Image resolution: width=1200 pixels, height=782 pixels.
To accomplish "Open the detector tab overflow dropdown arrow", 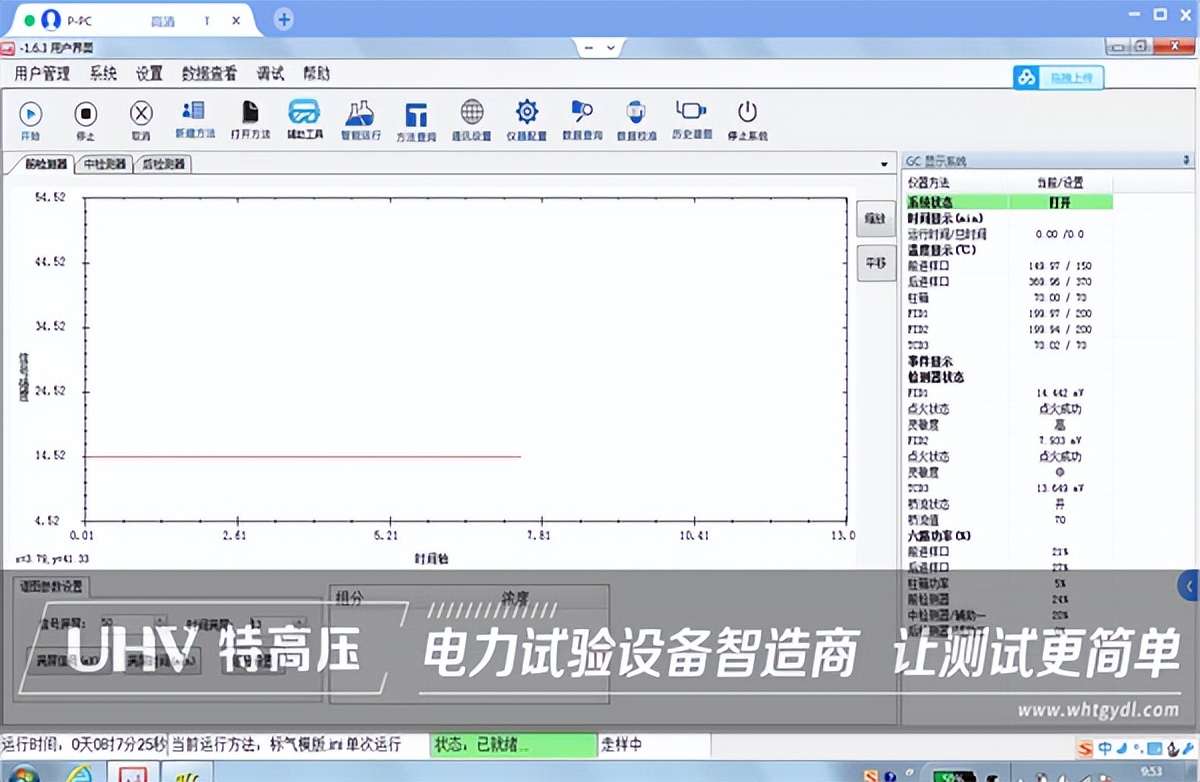I will tap(882, 163).
